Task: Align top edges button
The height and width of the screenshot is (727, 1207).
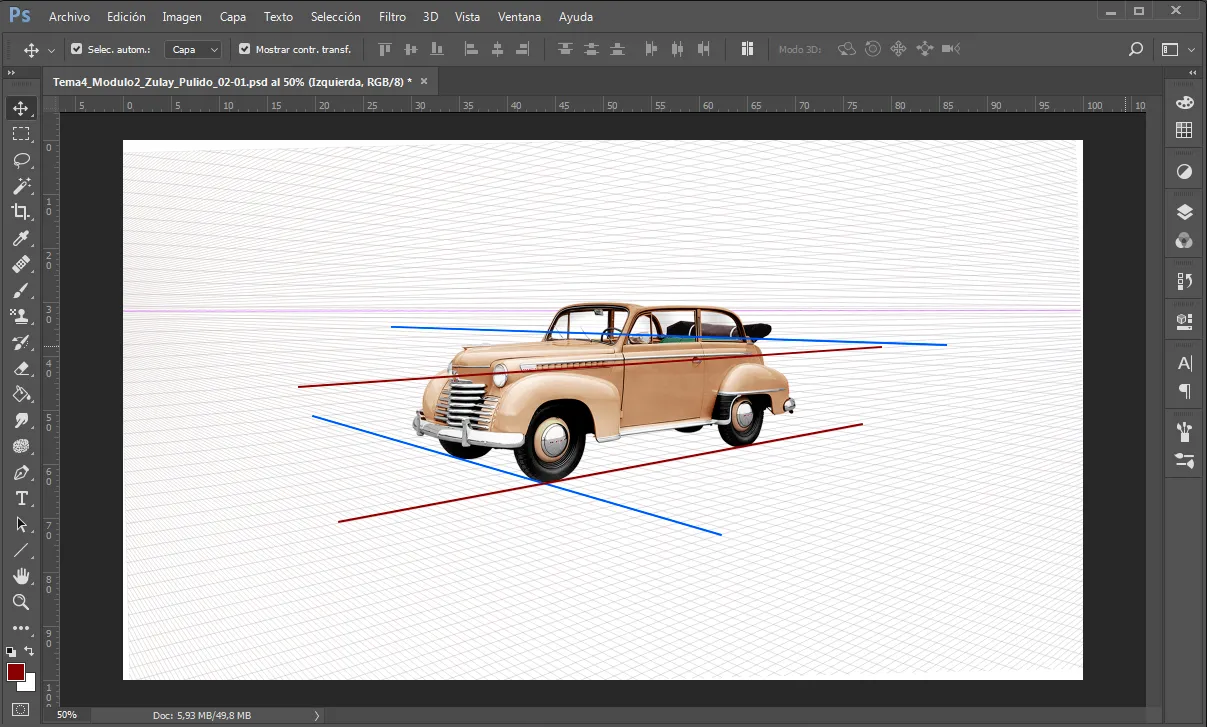Action: tap(384, 49)
